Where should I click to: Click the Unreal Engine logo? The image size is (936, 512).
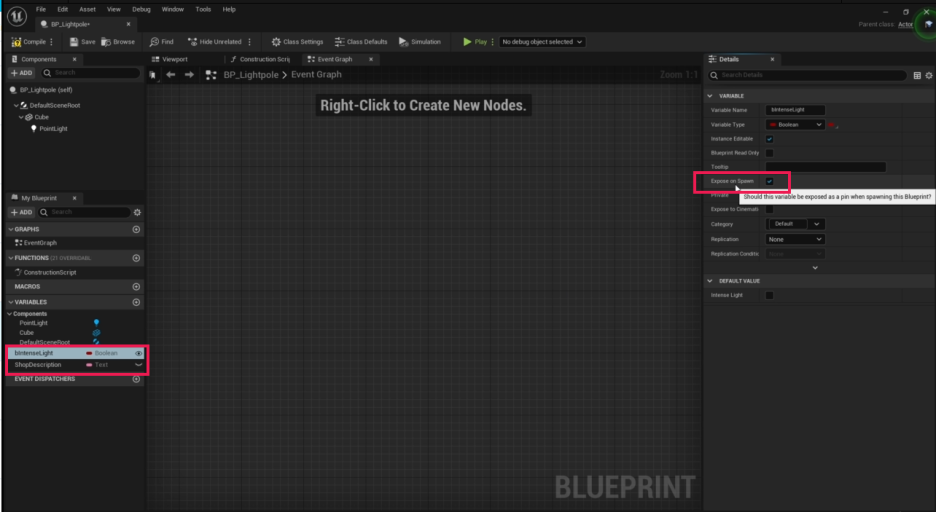click(x=17, y=16)
